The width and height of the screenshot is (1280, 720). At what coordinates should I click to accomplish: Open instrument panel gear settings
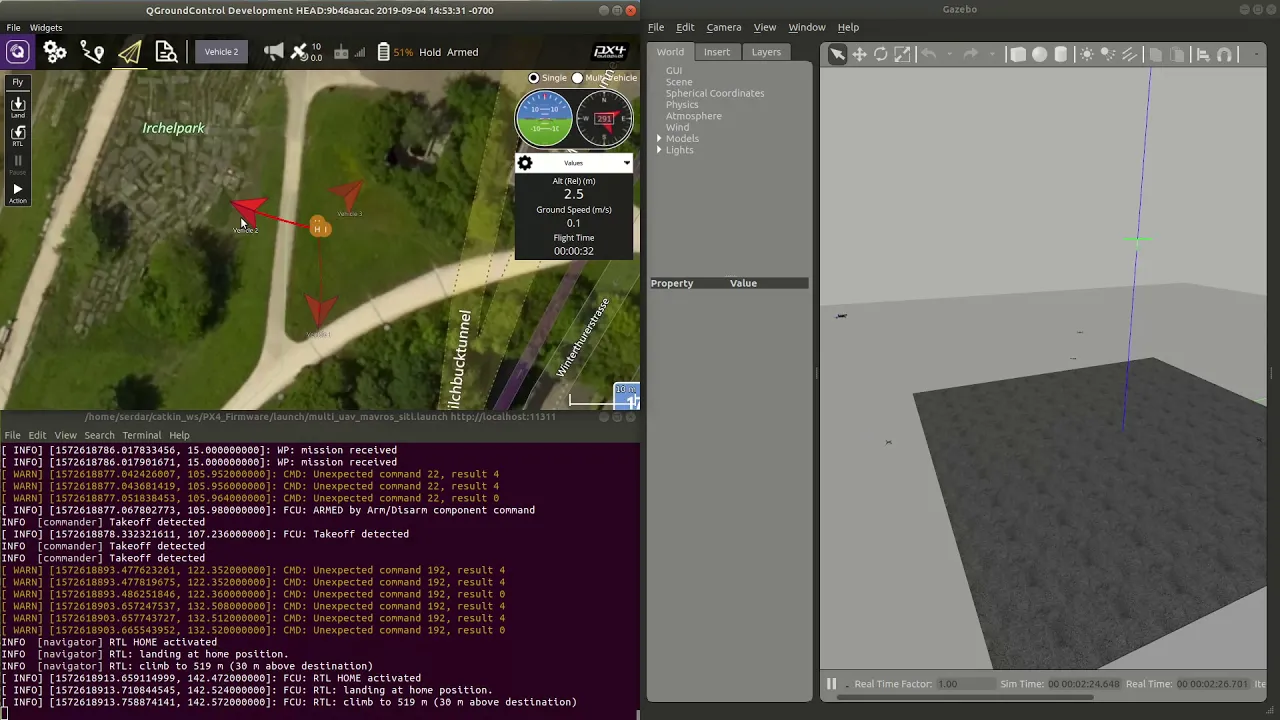(525, 163)
